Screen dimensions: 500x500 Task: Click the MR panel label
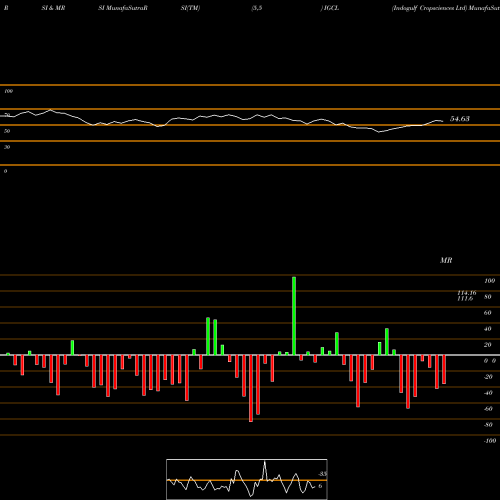coord(446,260)
